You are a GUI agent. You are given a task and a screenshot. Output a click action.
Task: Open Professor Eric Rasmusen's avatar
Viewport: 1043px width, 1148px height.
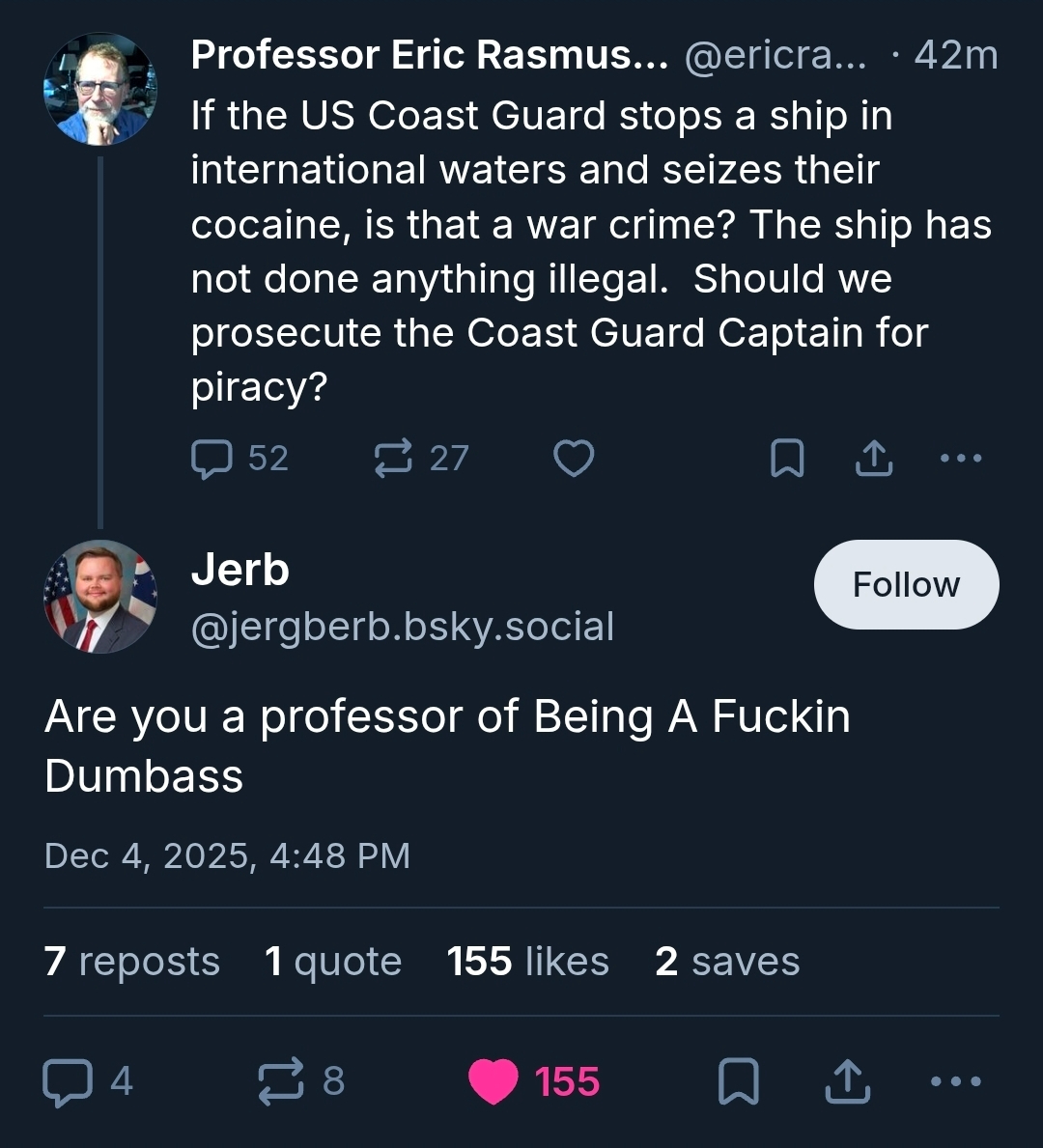pos(100,89)
